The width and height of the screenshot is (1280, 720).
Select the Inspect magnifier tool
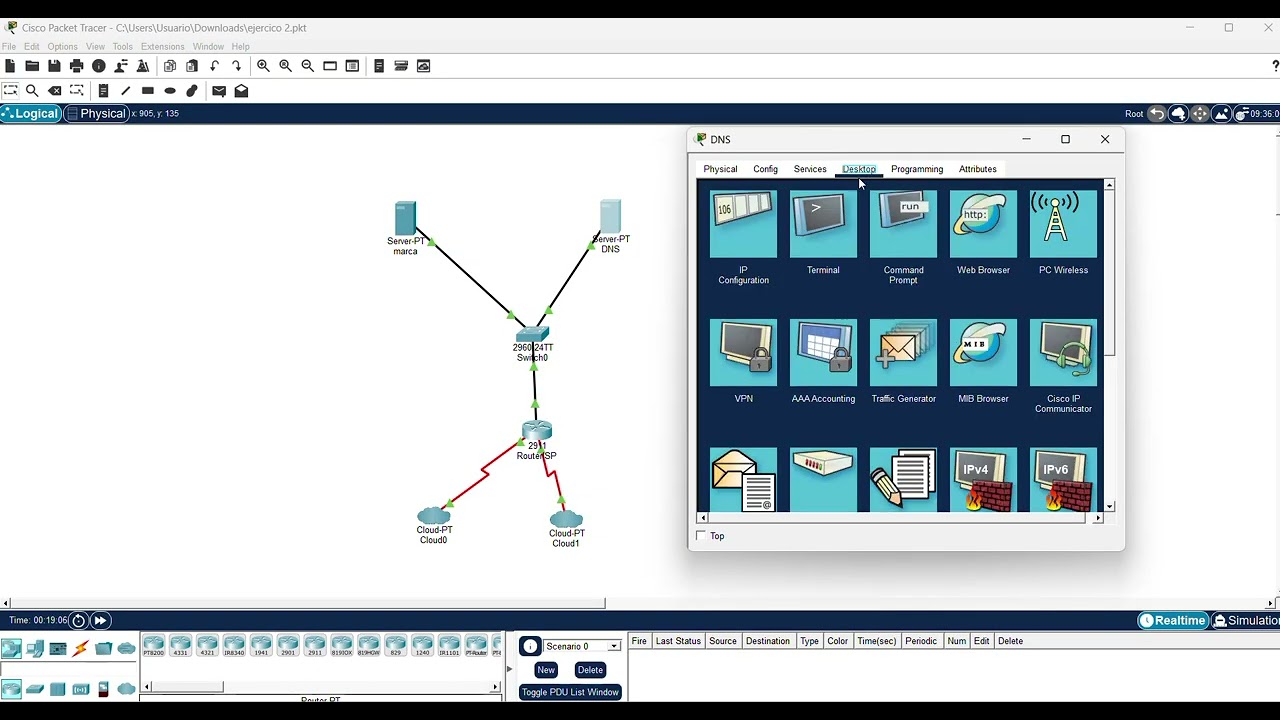(x=32, y=91)
